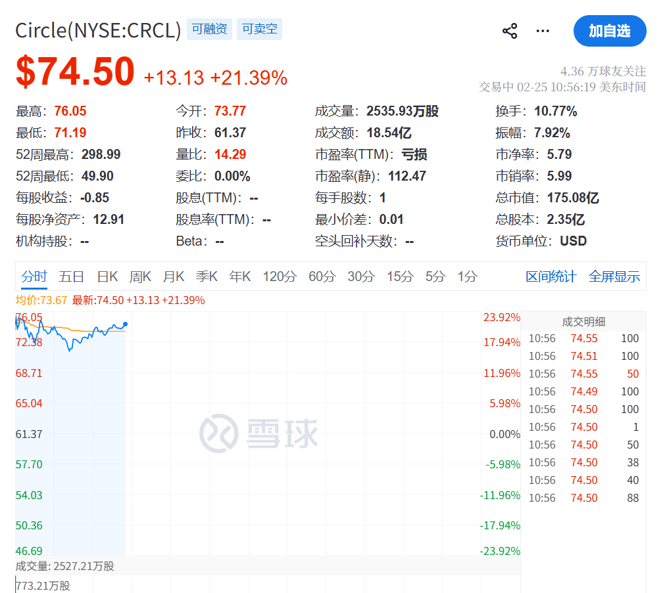
Task: Select the 5分 interval tab
Action: 435,276
